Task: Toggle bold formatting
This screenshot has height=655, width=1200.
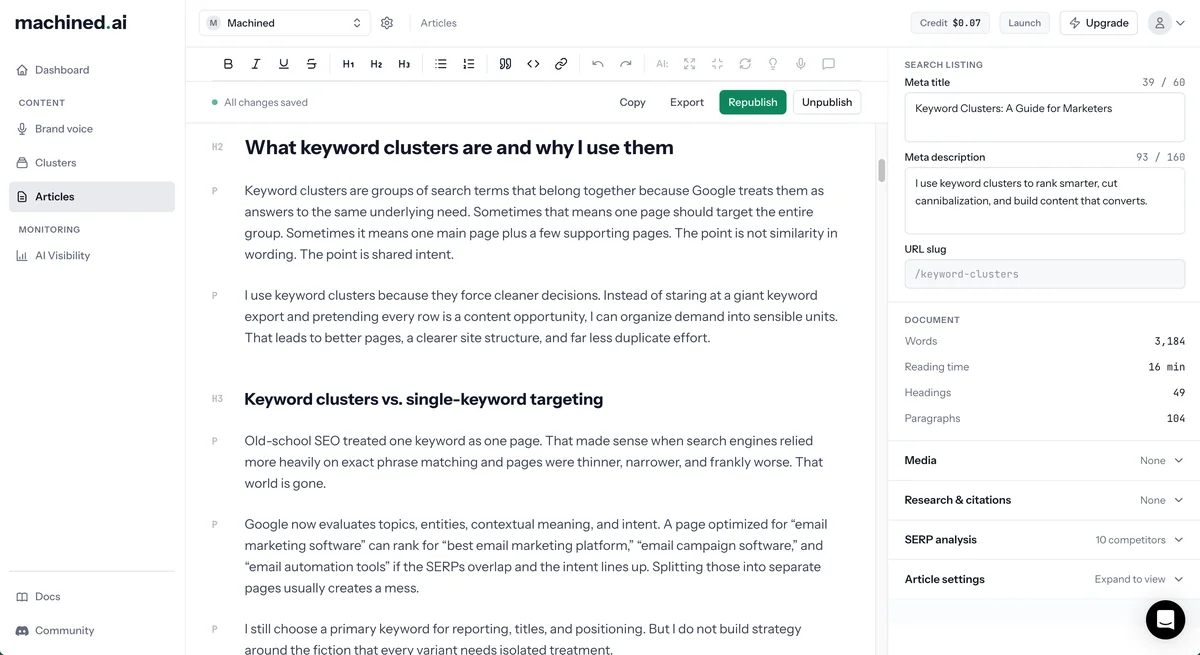Action: coord(228,64)
